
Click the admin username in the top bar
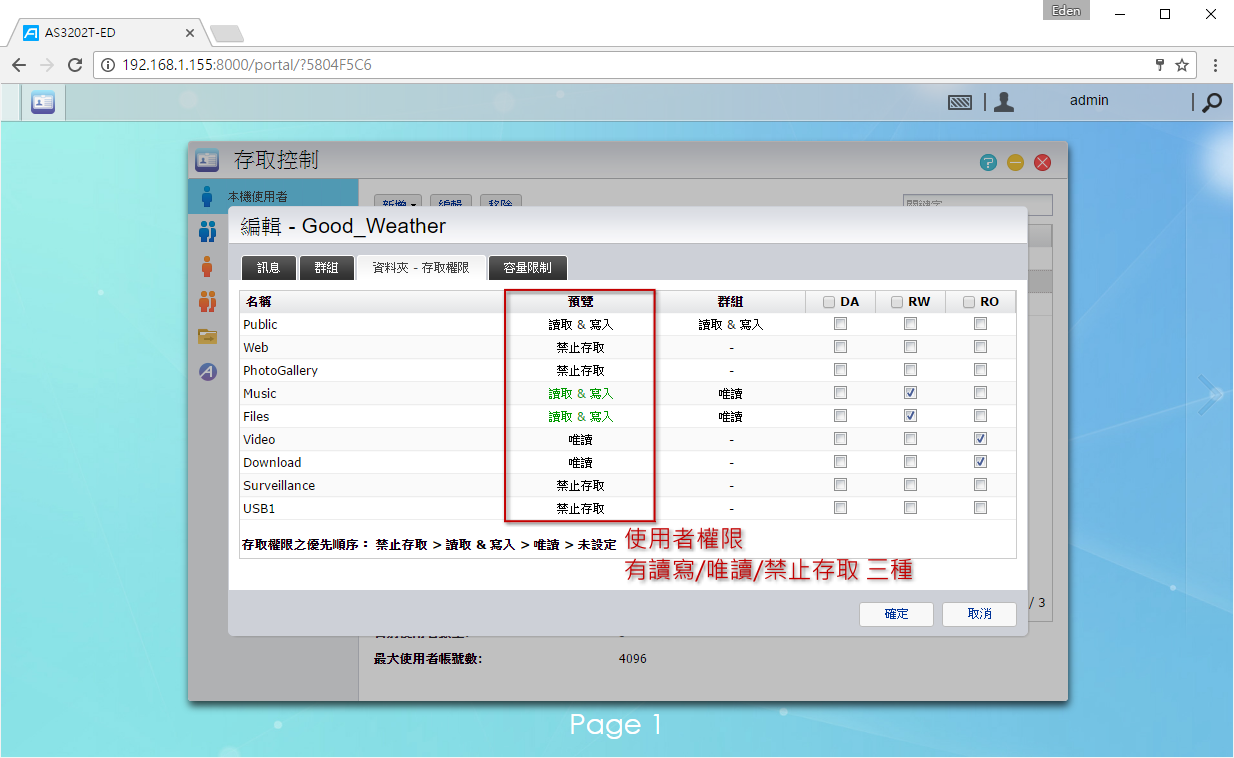(1089, 101)
